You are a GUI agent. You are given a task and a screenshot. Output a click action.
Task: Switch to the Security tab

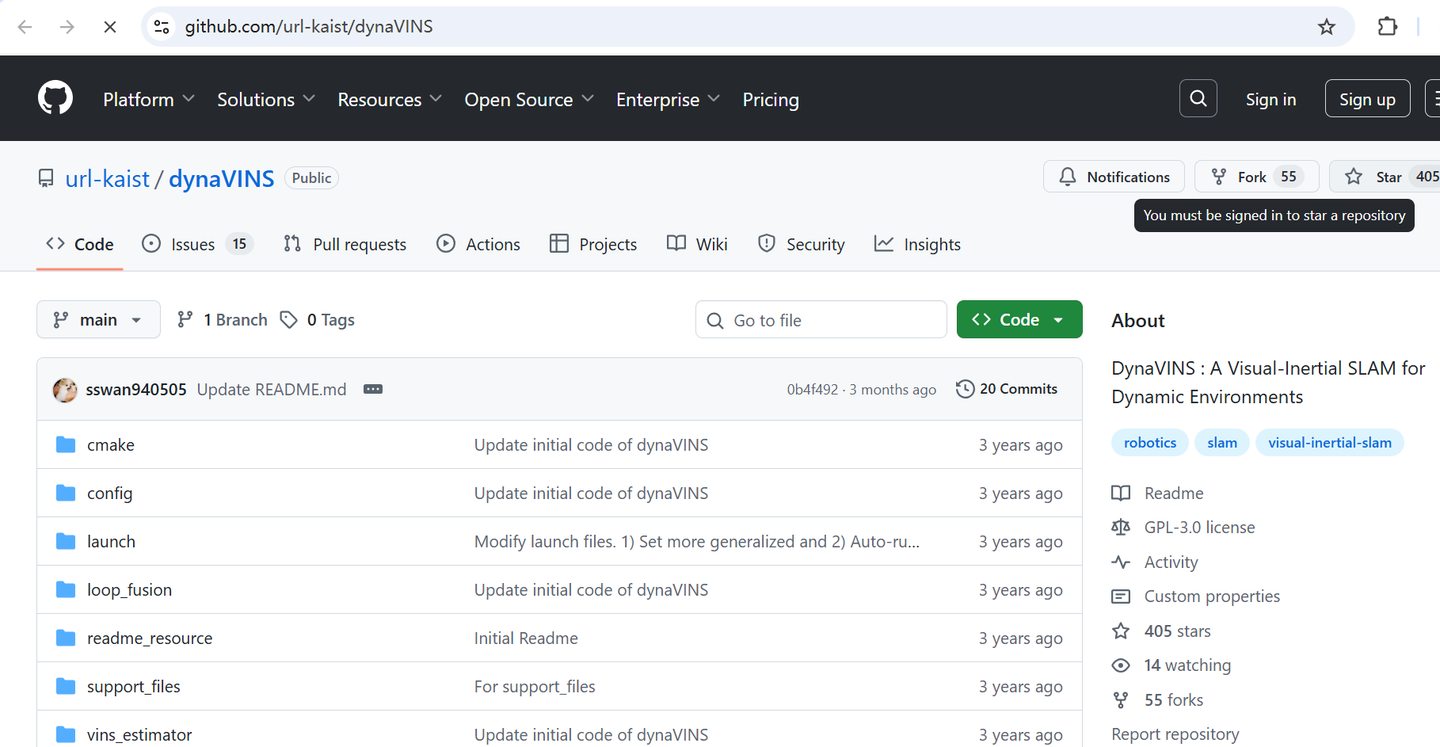click(x=801, y=244)
